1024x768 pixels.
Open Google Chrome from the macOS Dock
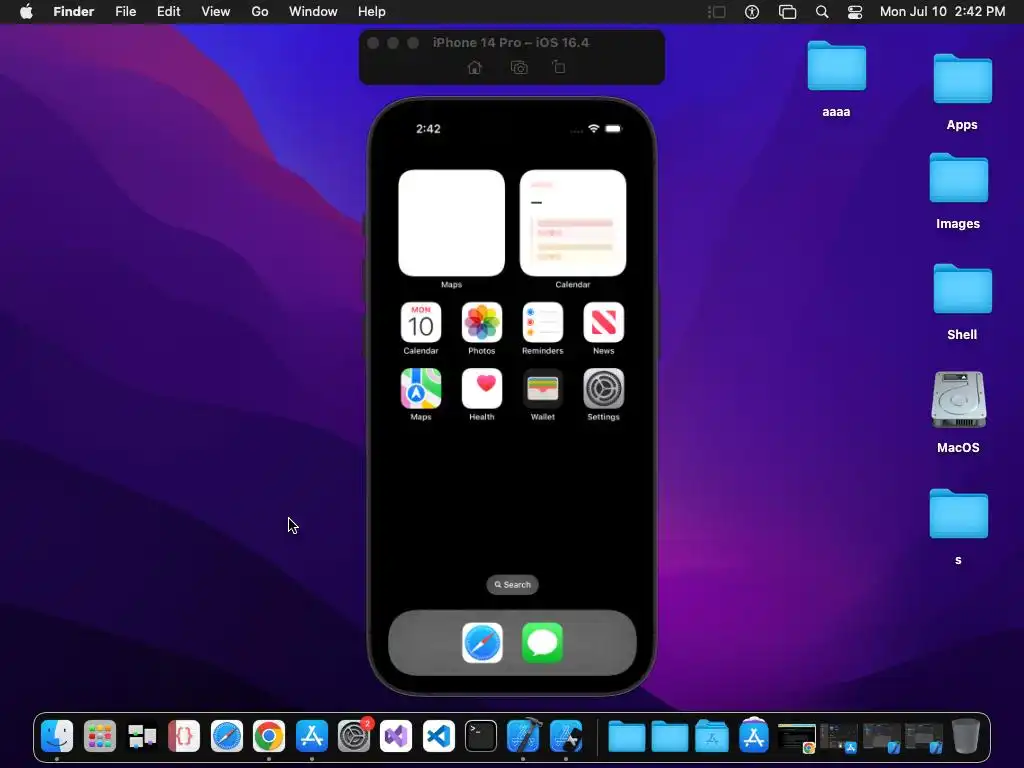click(269, 736)
